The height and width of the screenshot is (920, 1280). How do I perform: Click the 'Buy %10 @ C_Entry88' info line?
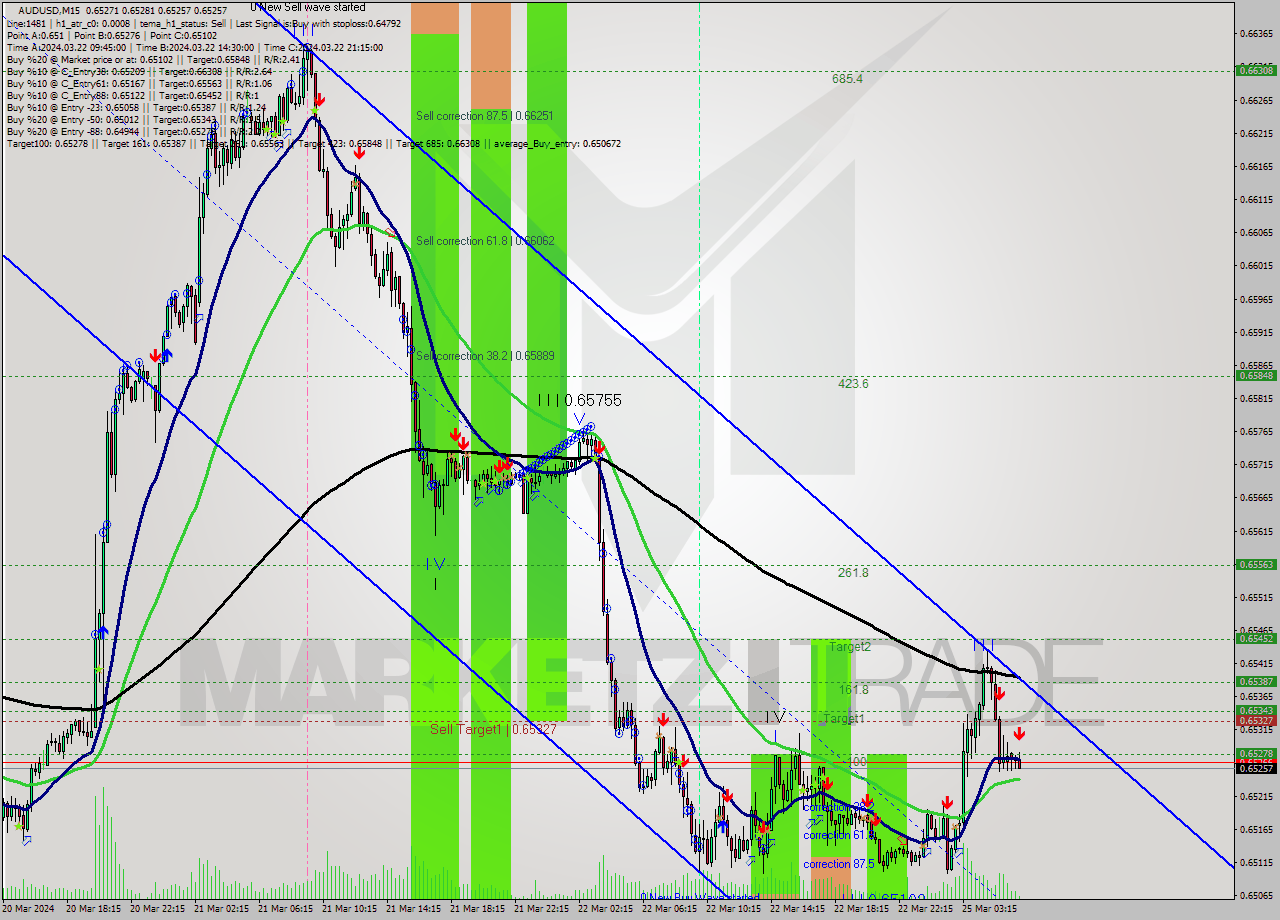133,95
